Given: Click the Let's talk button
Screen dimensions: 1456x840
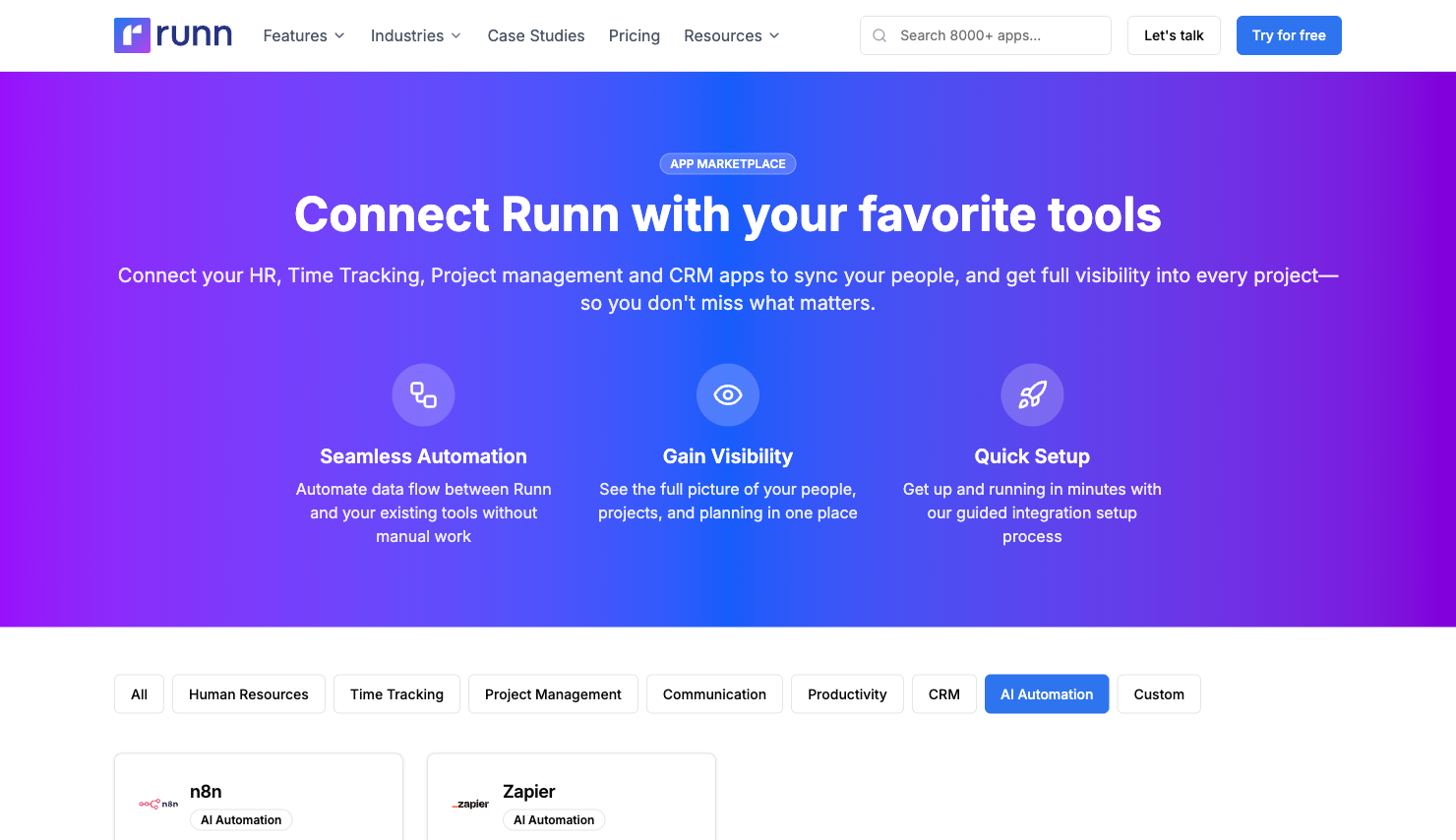Looking at the screenshot, I should click(1174, 35).
